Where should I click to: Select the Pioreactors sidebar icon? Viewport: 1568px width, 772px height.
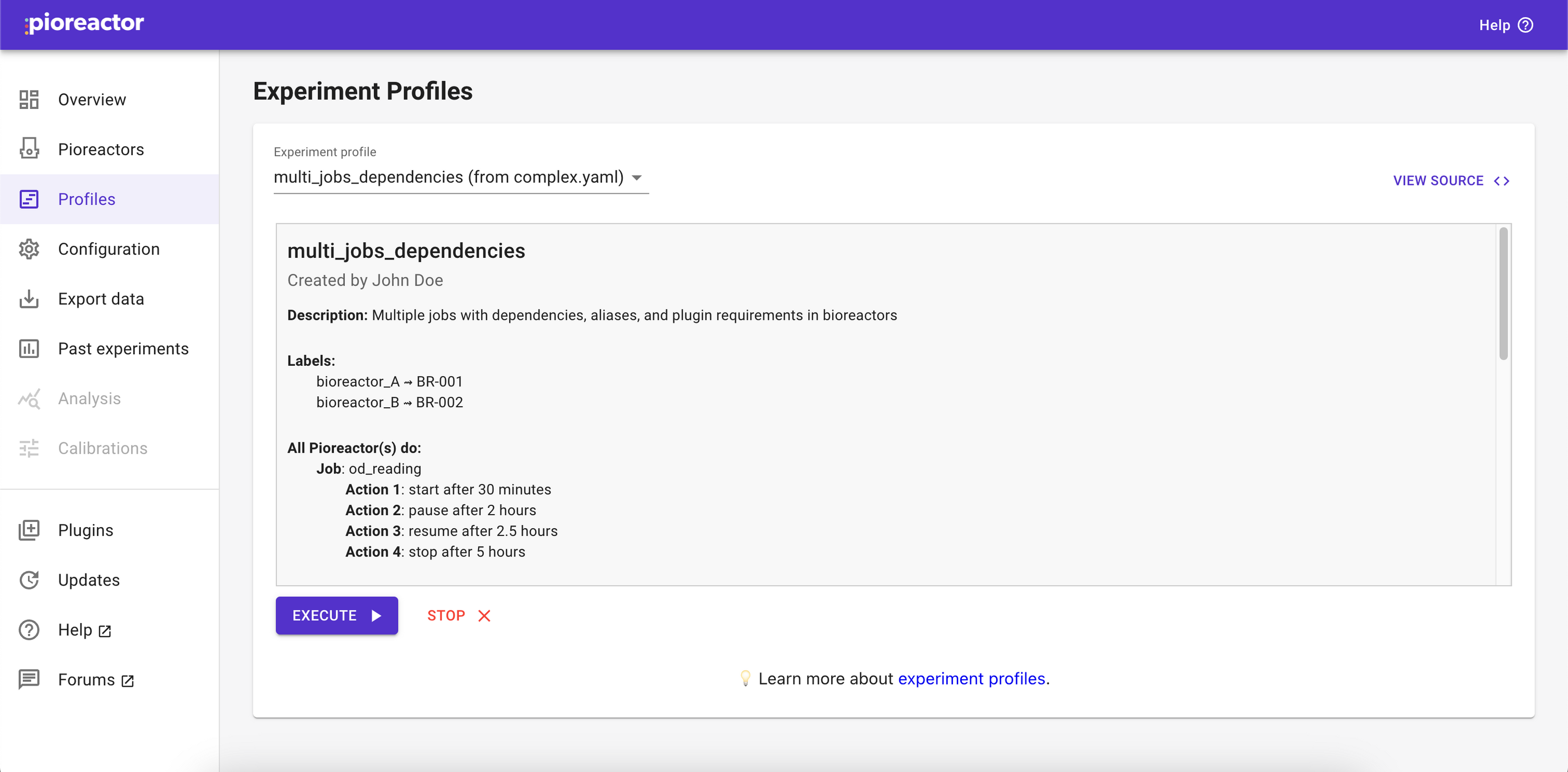(29, 149)
